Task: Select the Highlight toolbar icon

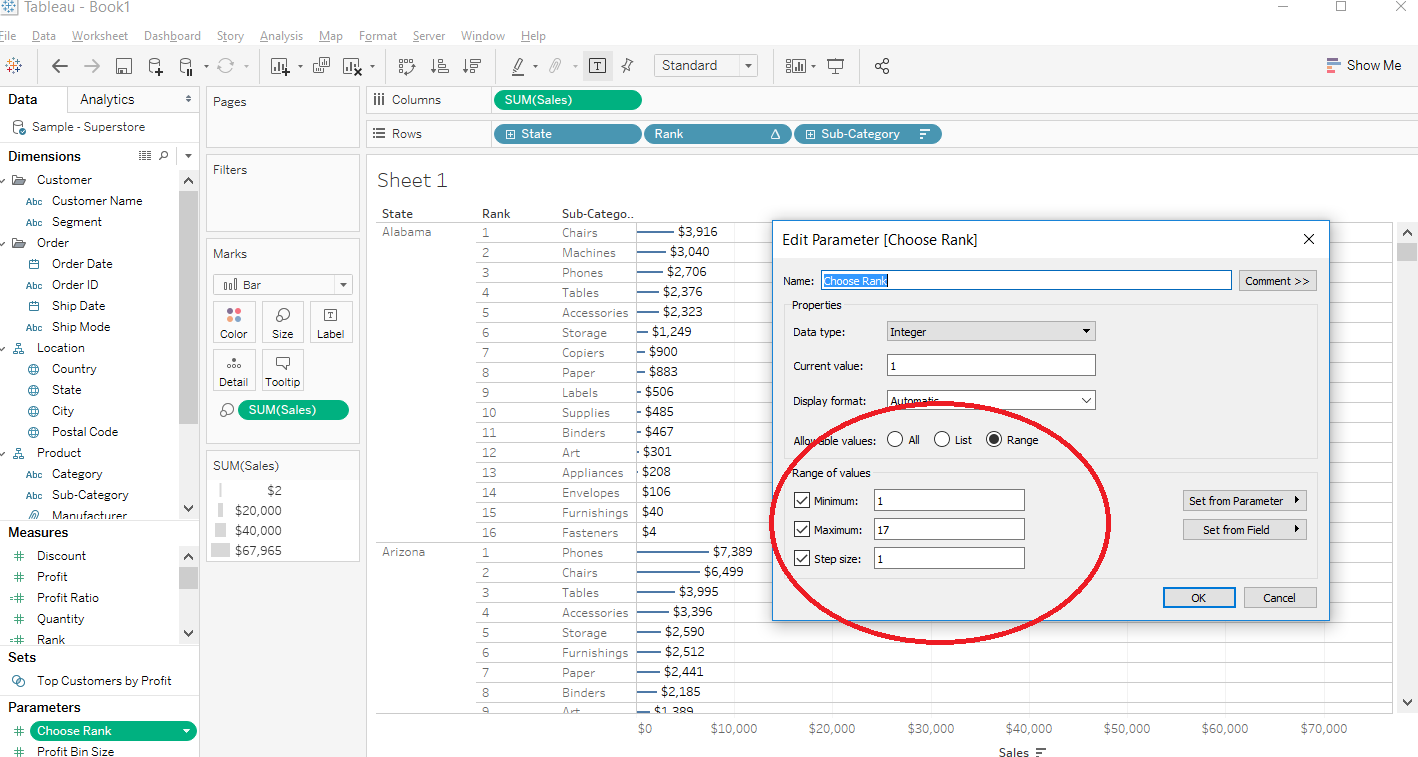Action: pyautogui.click(x=520, y=66)
